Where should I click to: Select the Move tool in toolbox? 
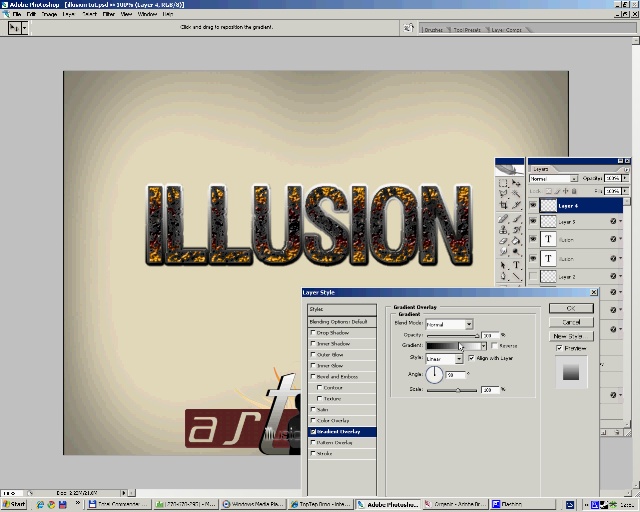[x=516, y=183]
